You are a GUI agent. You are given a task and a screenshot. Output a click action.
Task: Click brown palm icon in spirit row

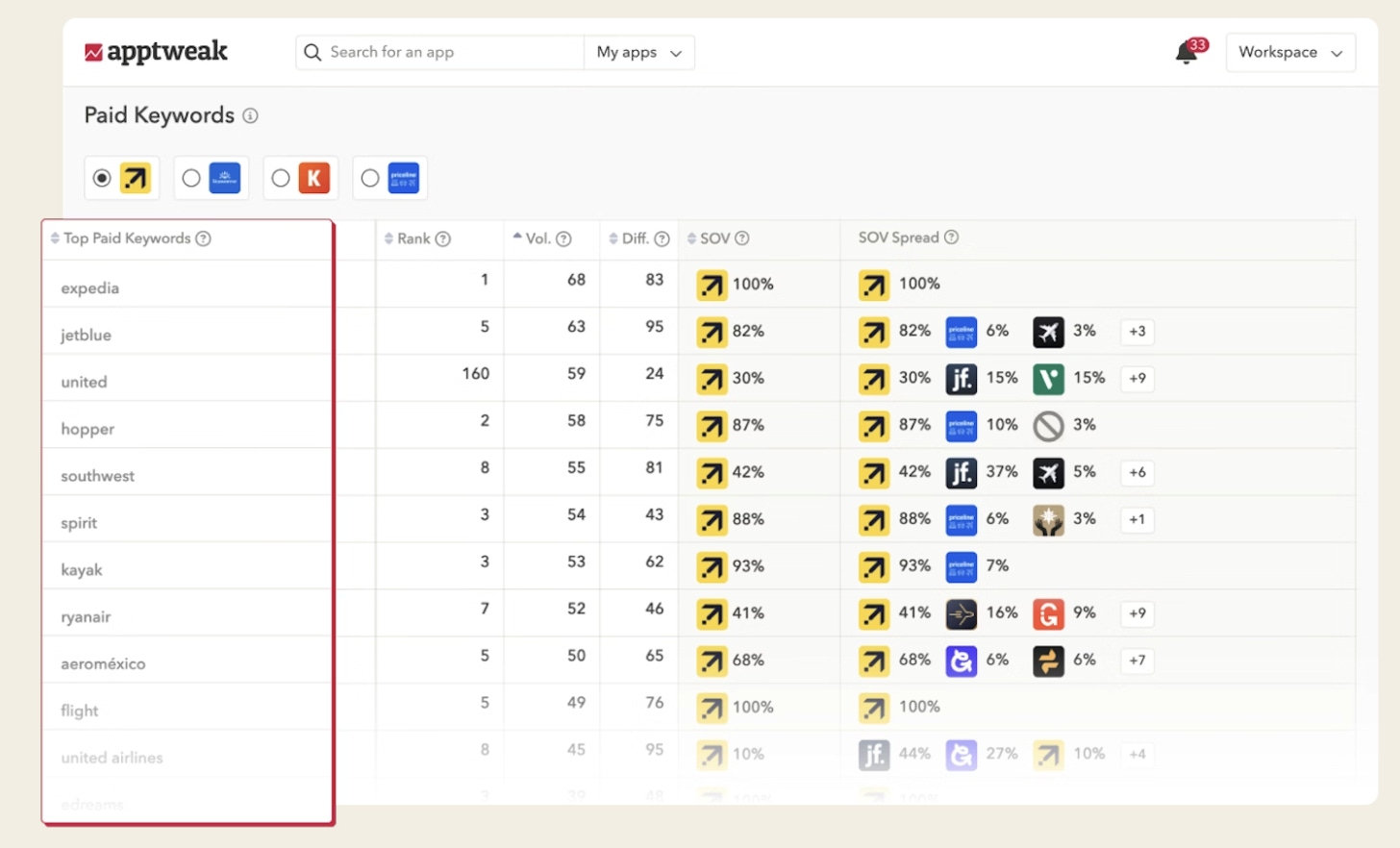coord(1049,520)
